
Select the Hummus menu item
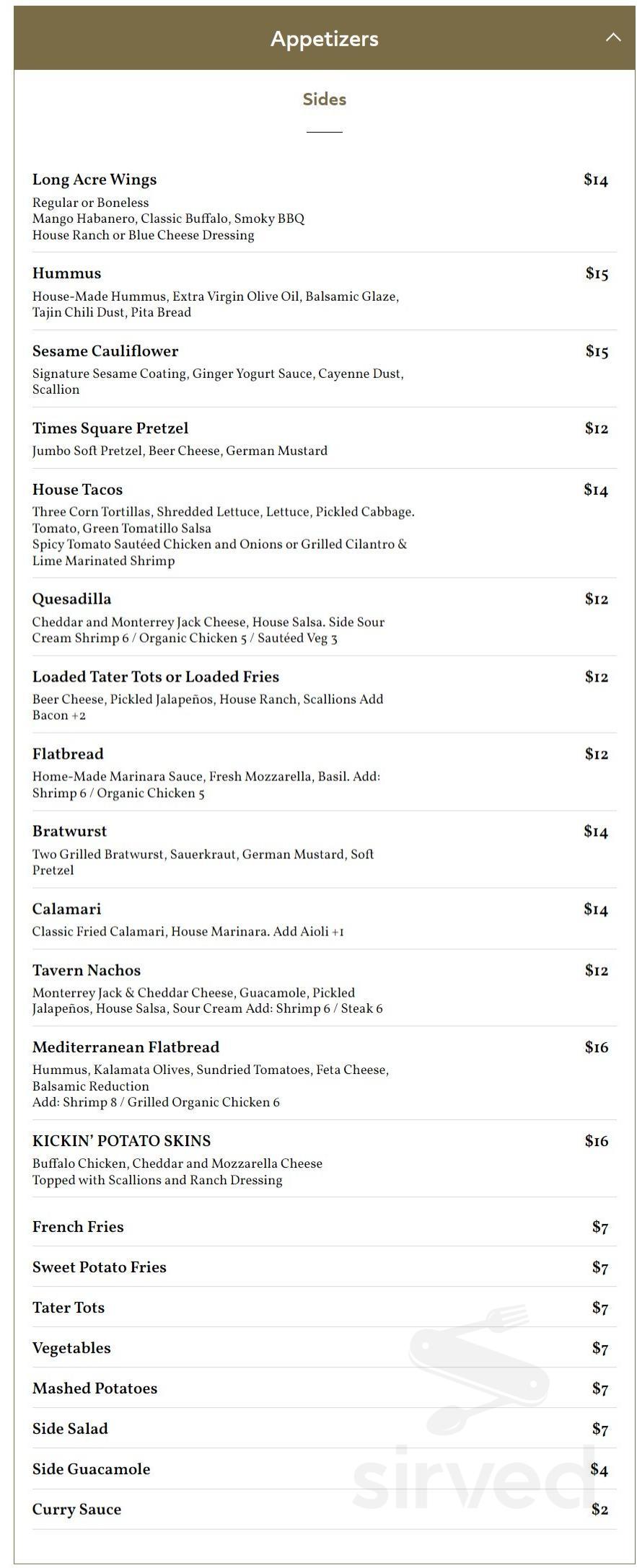(66, 273)
